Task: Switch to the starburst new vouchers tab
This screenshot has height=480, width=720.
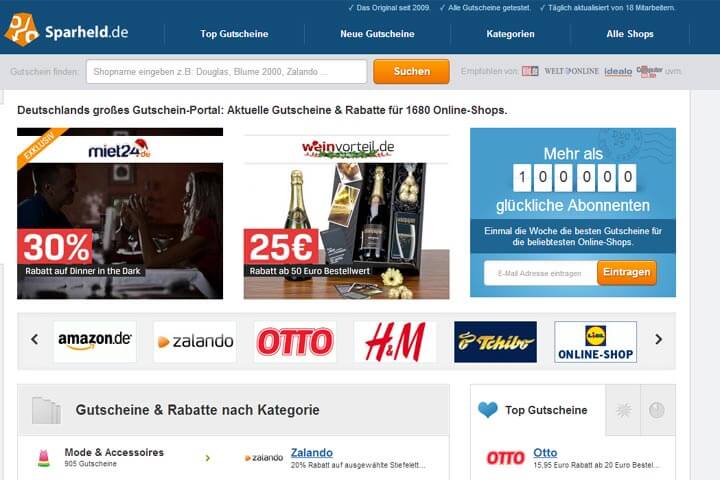Action: point(623,410)
